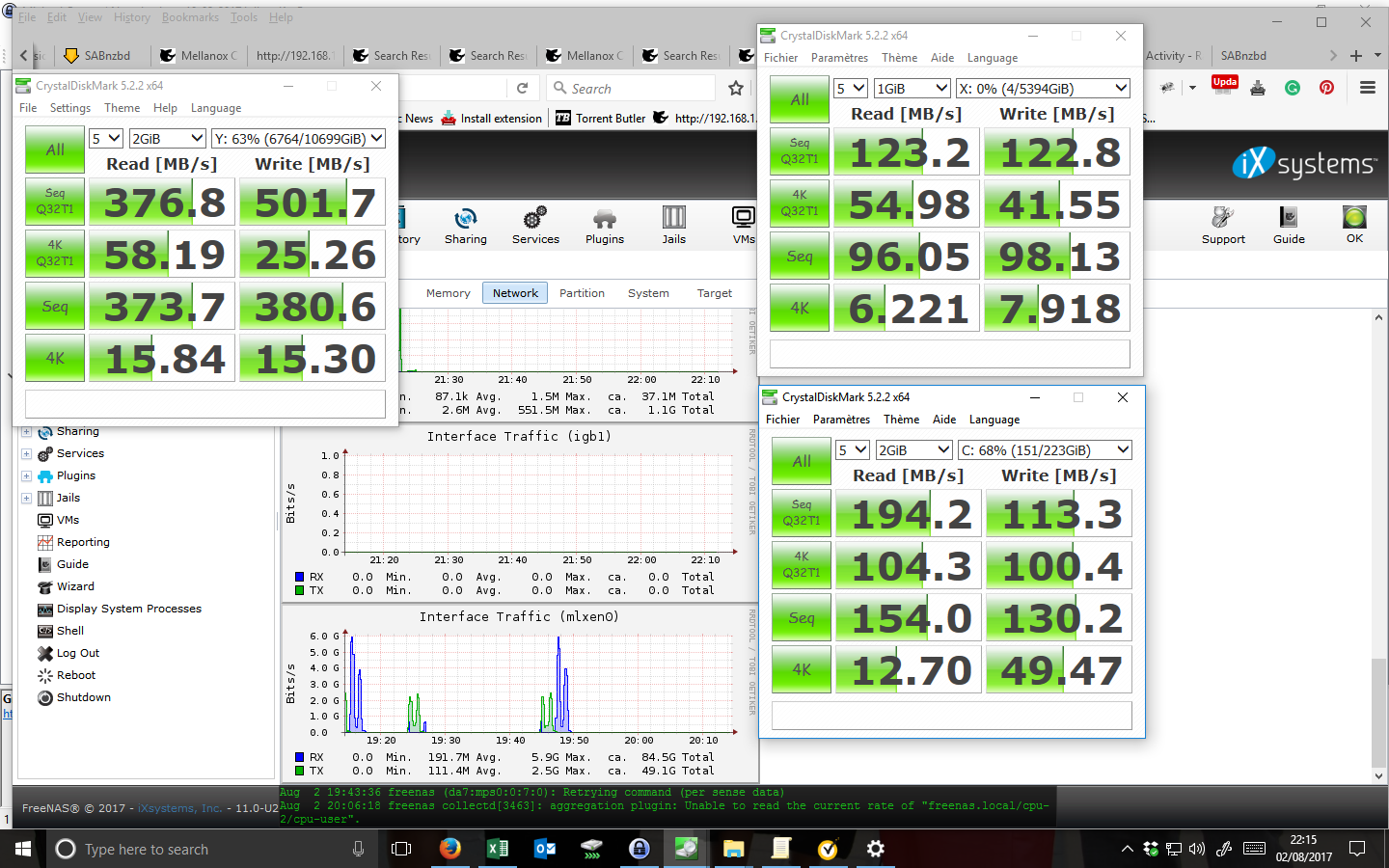
Task: Expand the Plugins tree node
Action: click(x=27, y=475)
